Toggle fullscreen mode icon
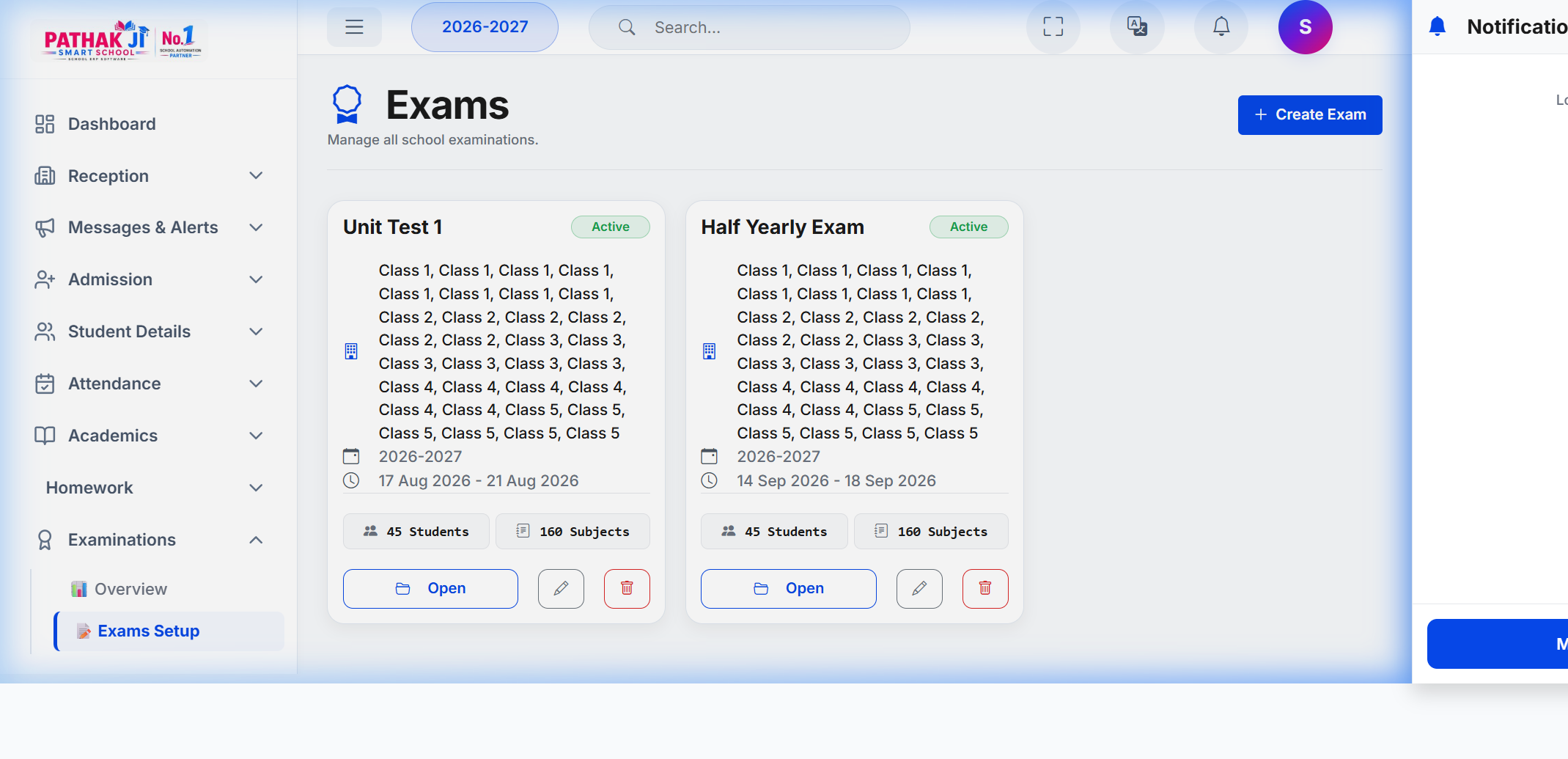 pyautogui.click(x=1053, y=27)
